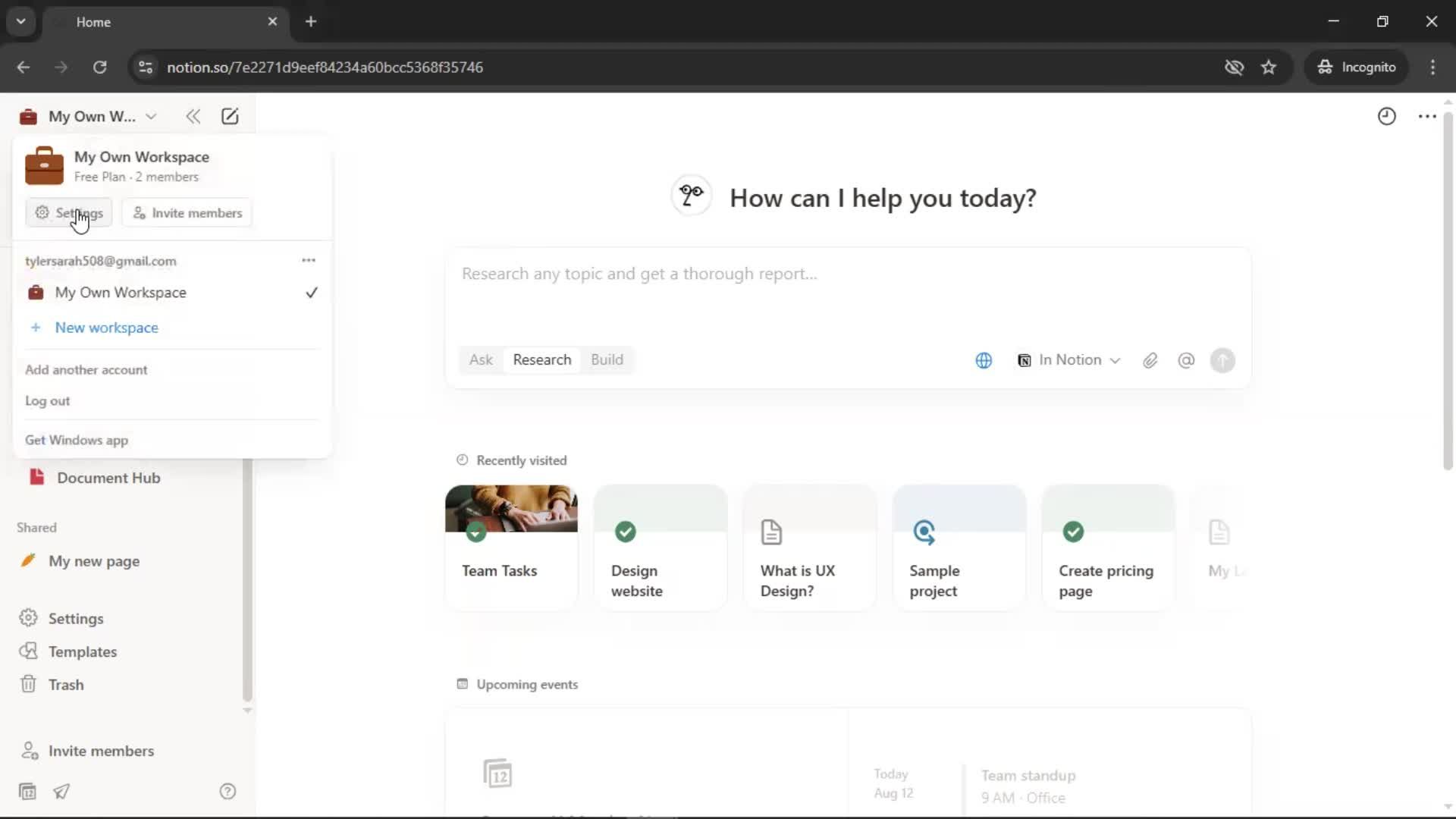The image size is (1456, 819).
Task: Click the Incognito profile button
Action: click(x=1357, y=67)
